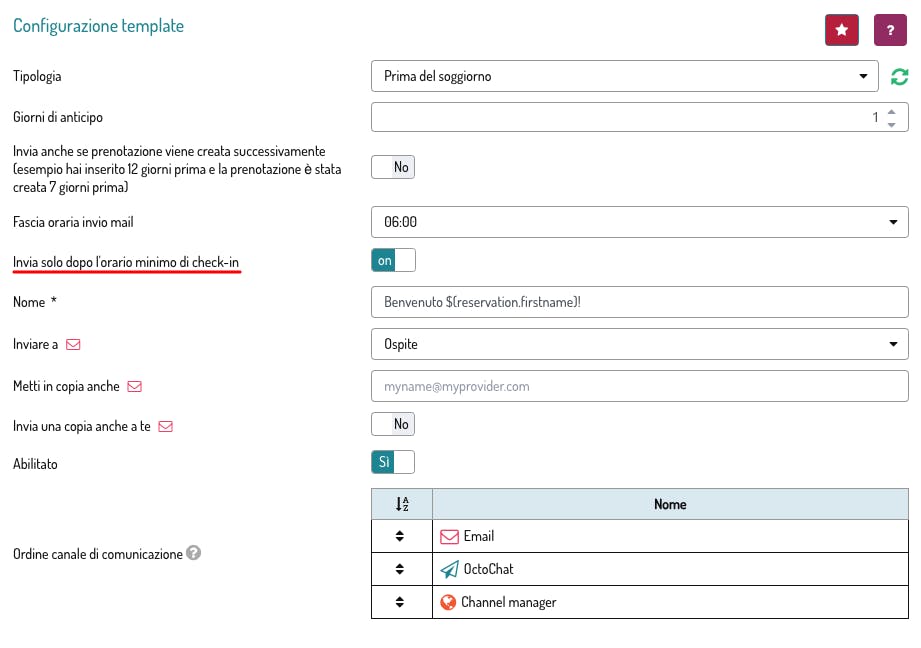Open help with the question mark button
This screenshot has height=648, width=921.
(x=890, y=30)
